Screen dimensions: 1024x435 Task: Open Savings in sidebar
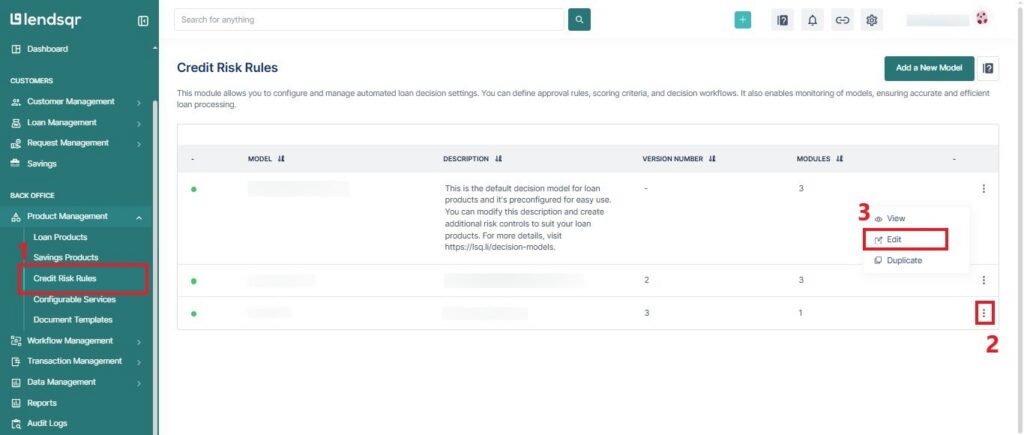[42, 164]
